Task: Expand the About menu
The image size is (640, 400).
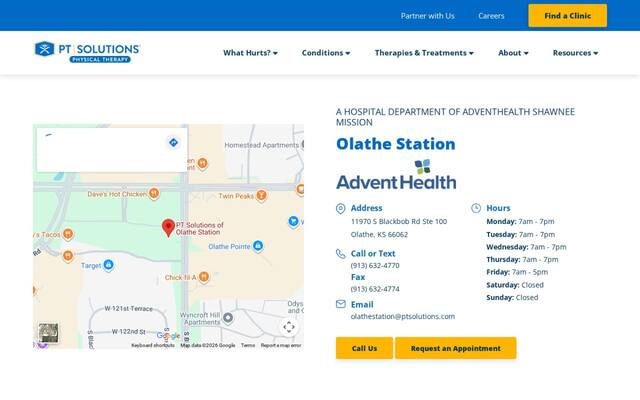Action: 513,53
